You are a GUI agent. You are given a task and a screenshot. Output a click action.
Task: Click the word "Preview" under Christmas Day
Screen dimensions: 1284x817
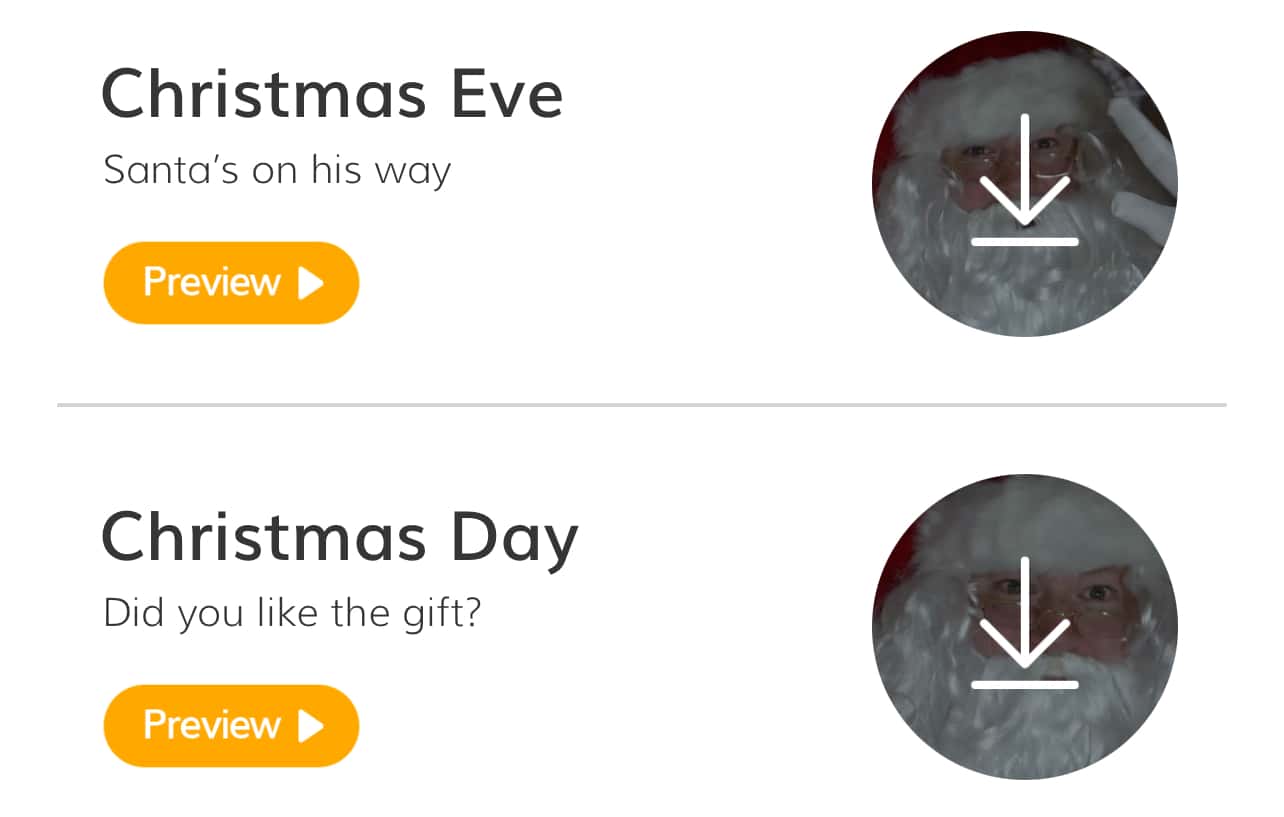[212, 726]
